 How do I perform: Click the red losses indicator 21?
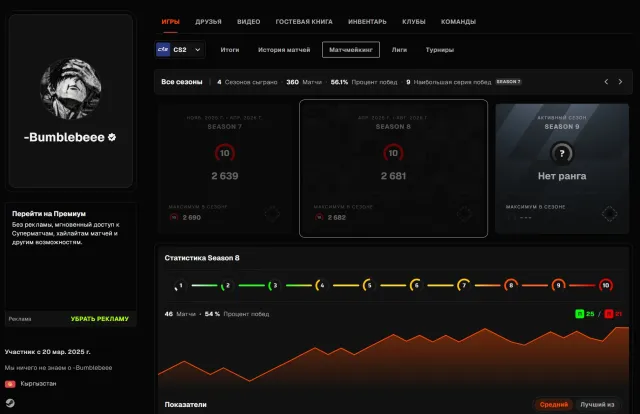tap(613, 314)
